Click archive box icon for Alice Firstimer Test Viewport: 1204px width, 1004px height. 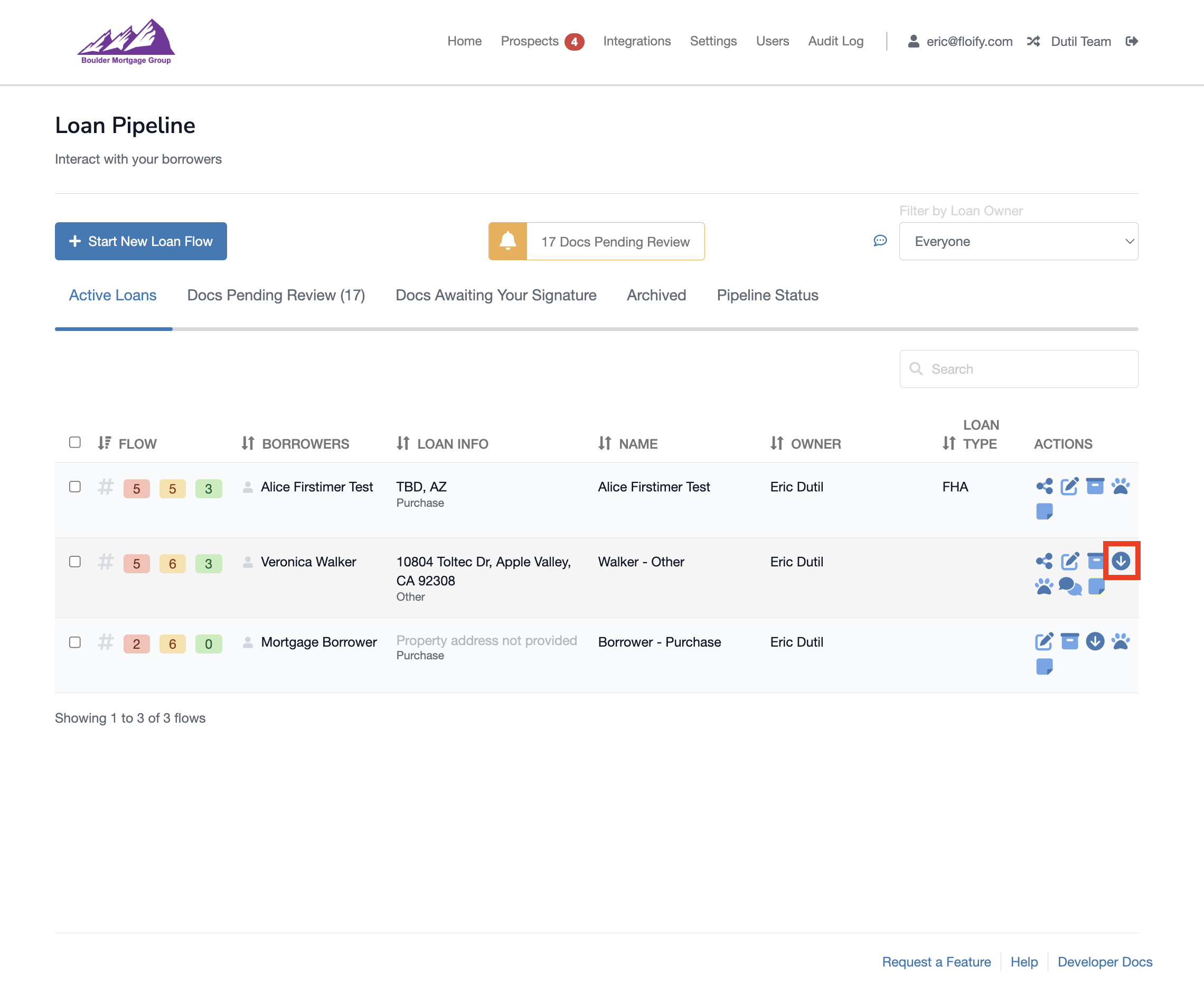pos(1095,487)
